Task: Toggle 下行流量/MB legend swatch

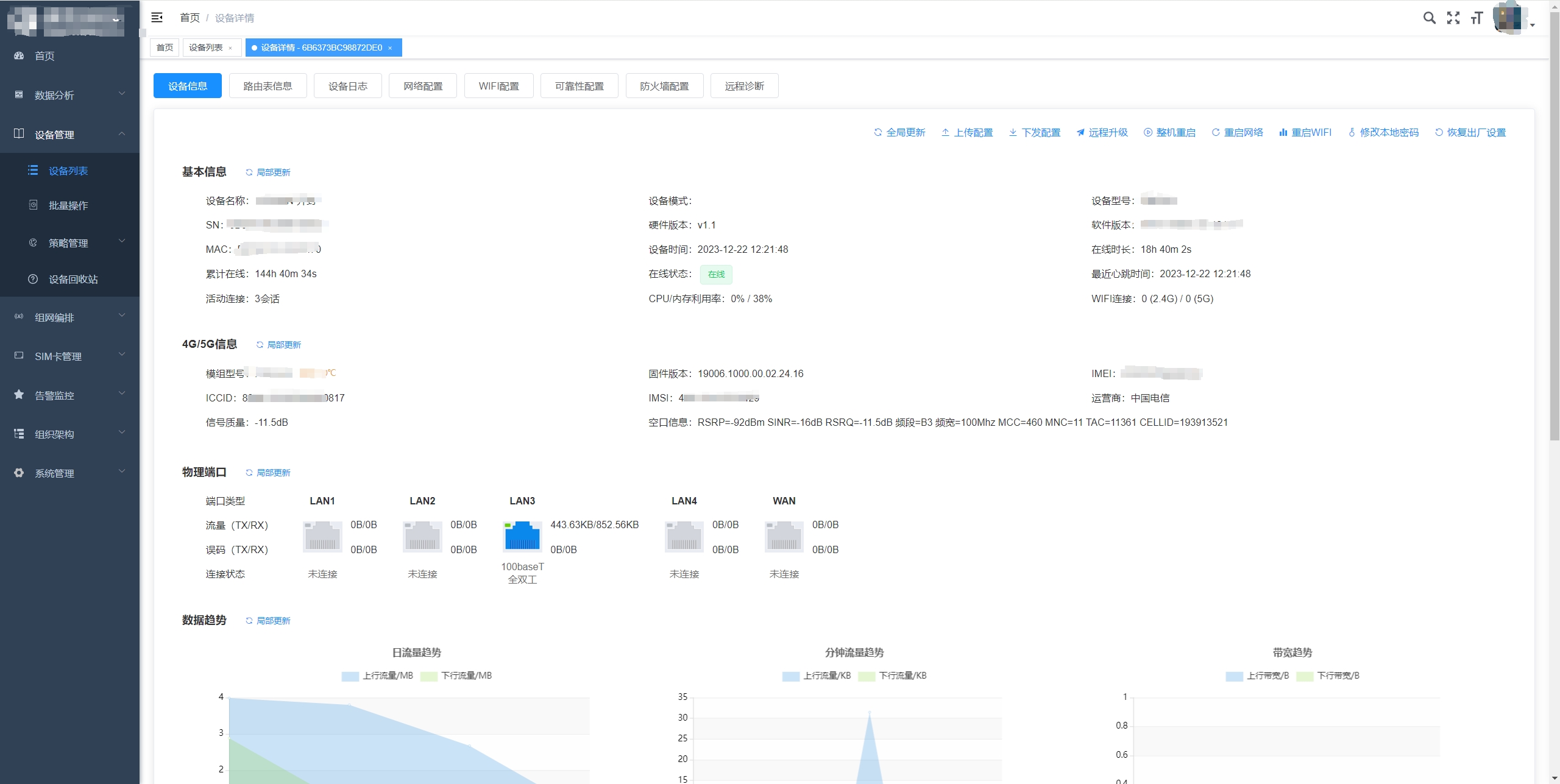Action: coord(429,676)
